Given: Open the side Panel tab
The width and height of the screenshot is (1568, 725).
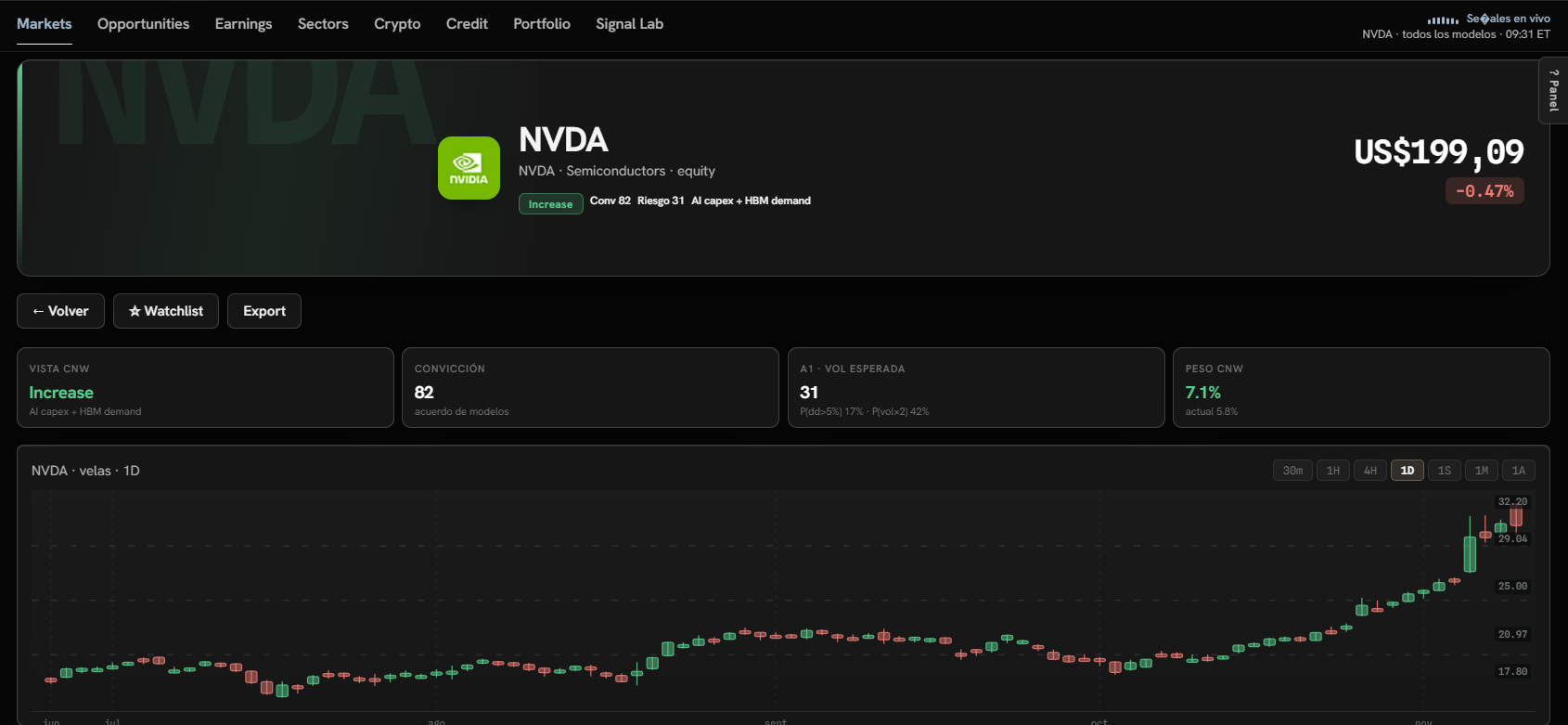Looking at the screenshot, I should [1554, 90].
